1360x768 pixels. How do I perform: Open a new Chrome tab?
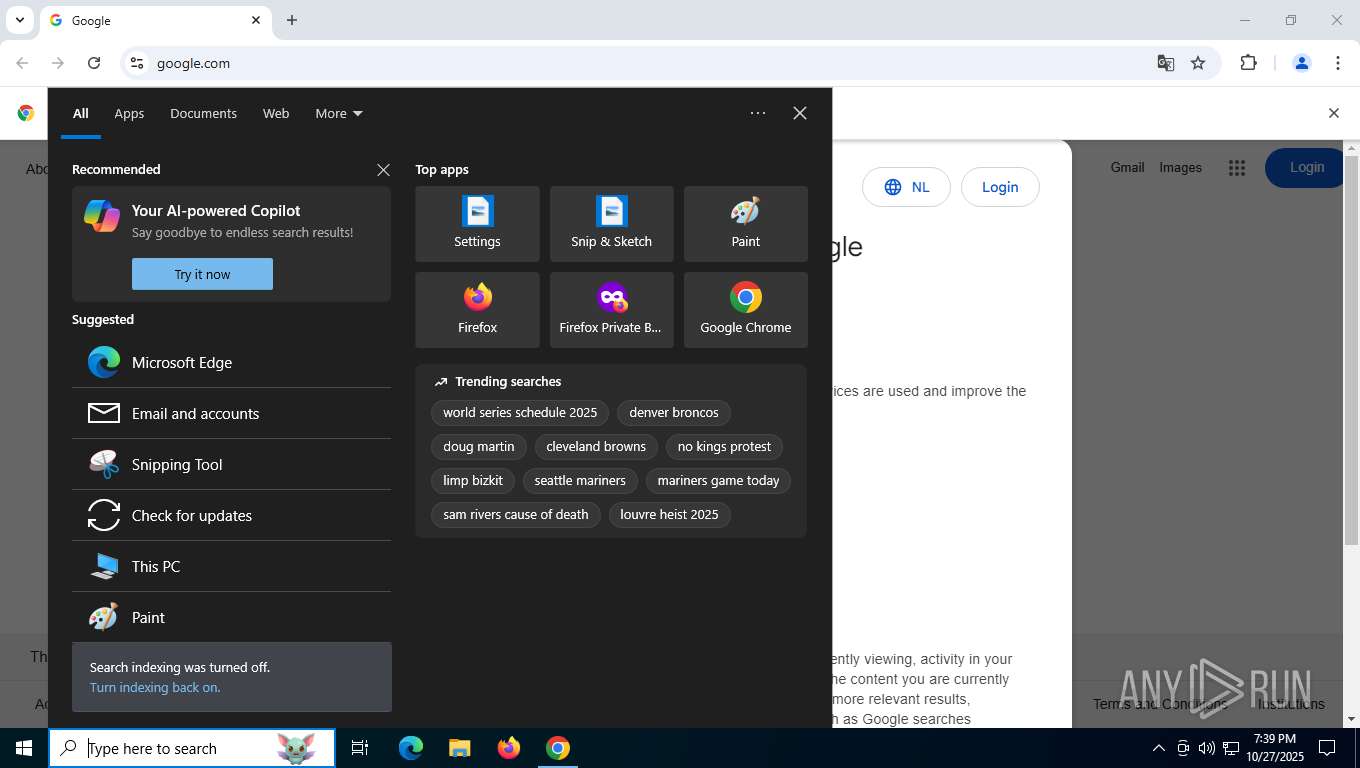[292, 20]
